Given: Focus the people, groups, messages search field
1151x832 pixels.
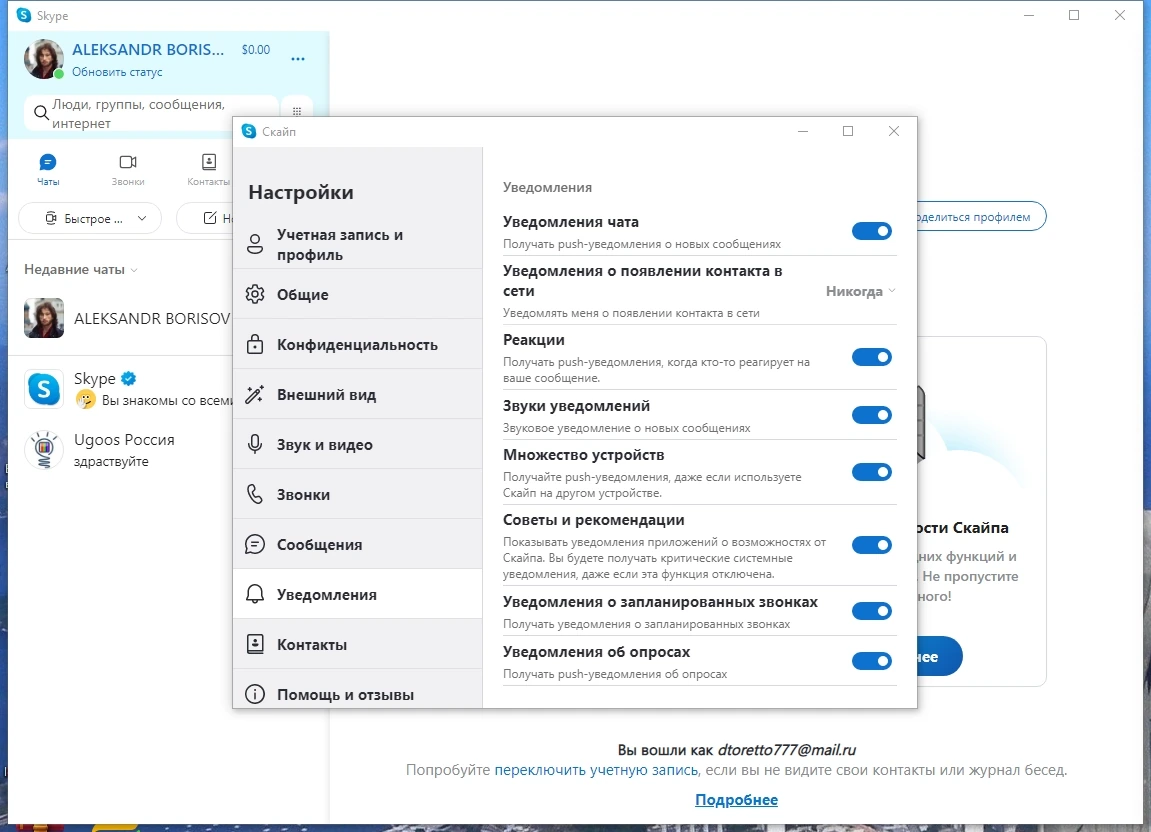Looking at the screenshot, I should (x=151, y=113).
